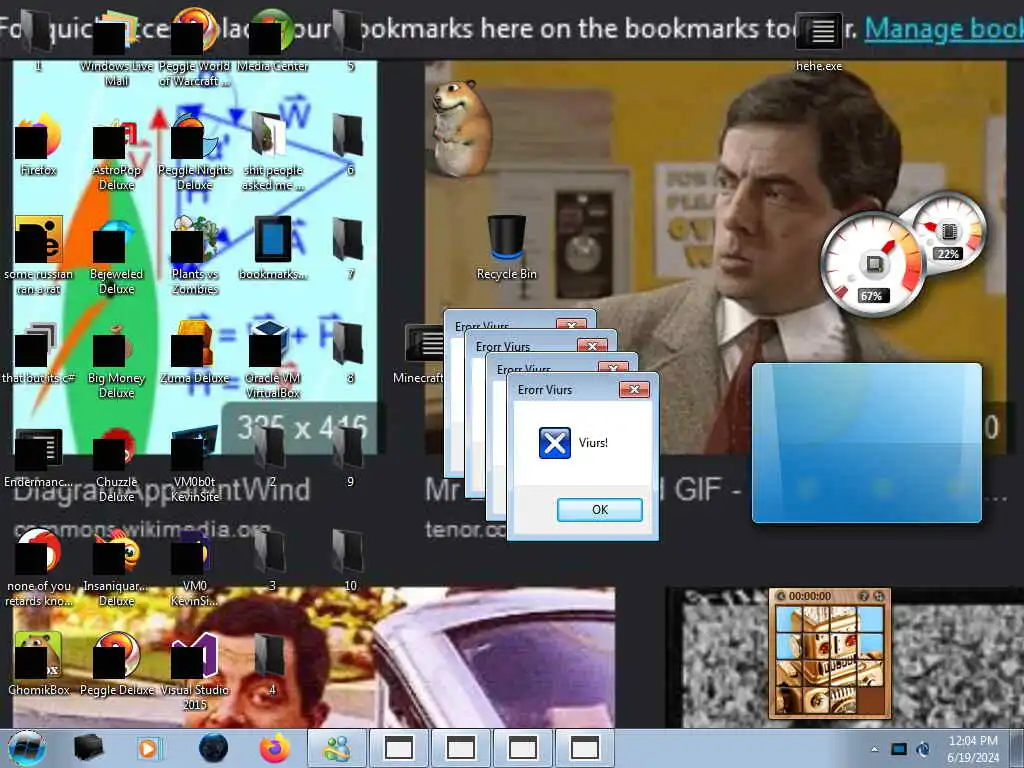Select the Endermanc... desktop file

(38, 457)
